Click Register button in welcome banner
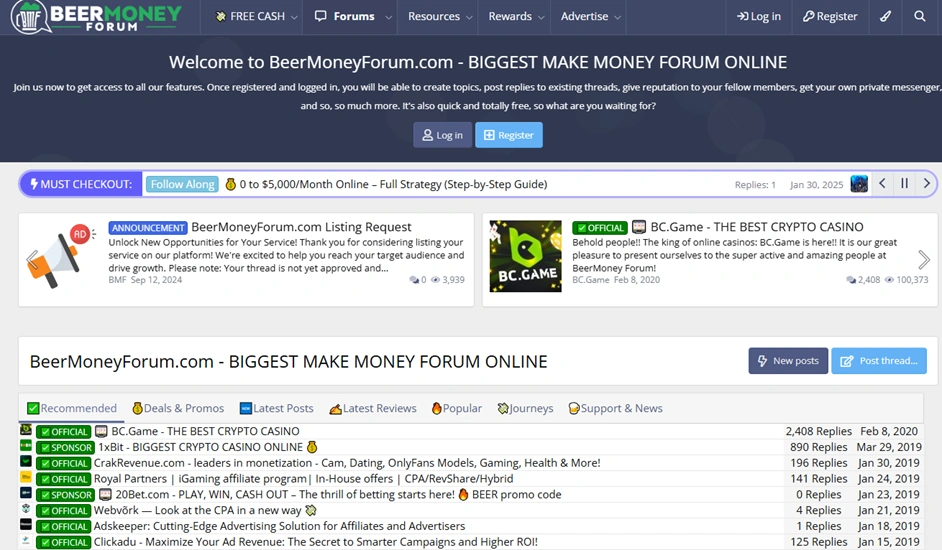The height and width of the screenshot is (550, 942). pyautogui.click(x=508, y=135)
